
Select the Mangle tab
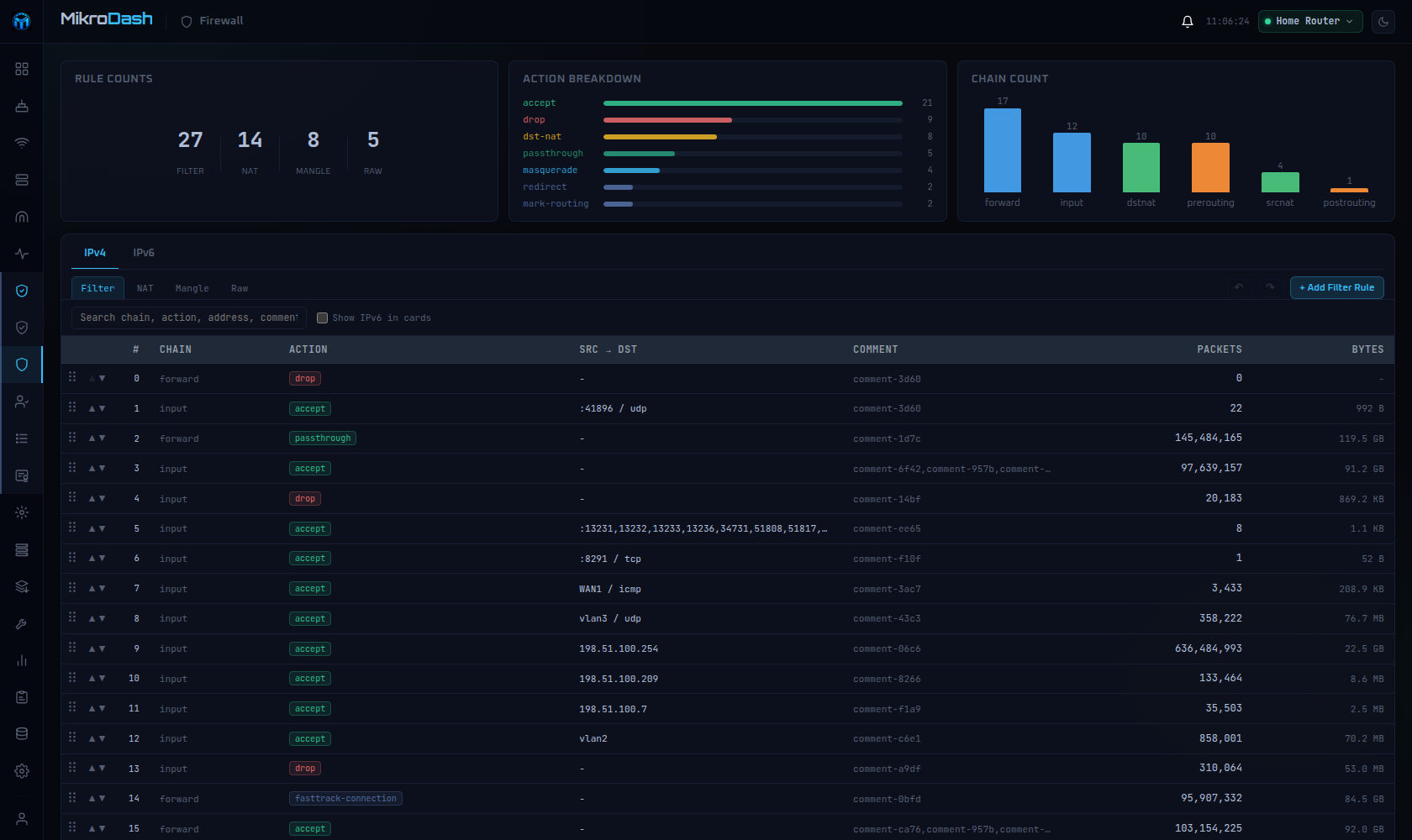tap(192, 288)
